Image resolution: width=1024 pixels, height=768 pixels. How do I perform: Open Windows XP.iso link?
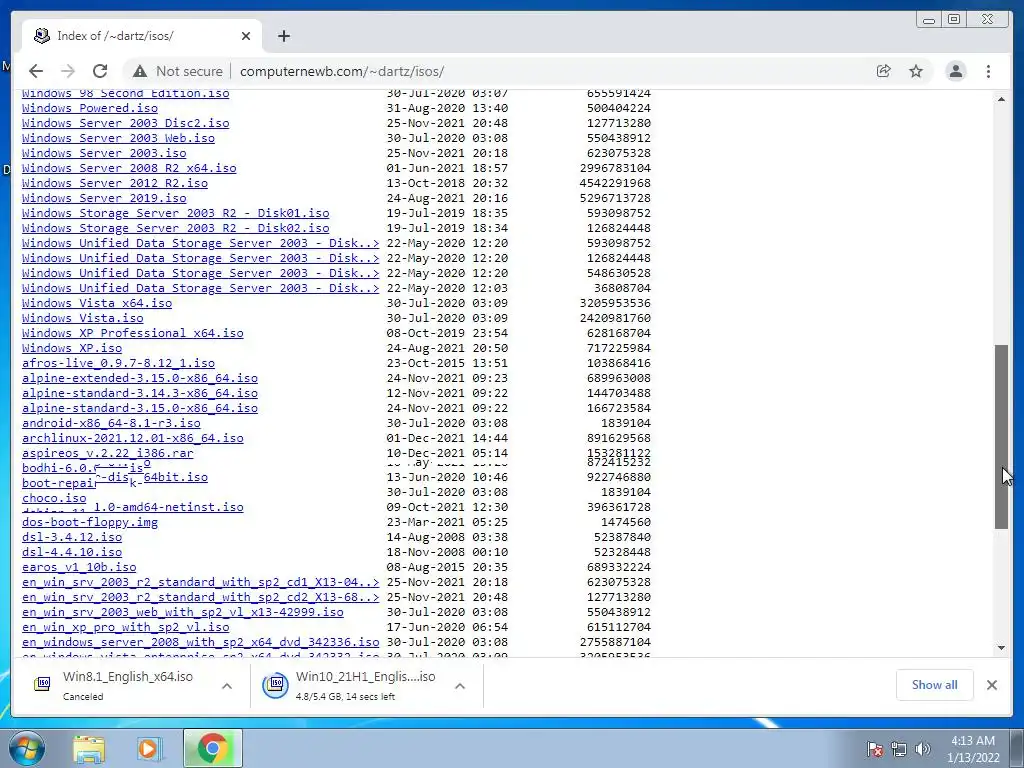(x=72, y=348)
